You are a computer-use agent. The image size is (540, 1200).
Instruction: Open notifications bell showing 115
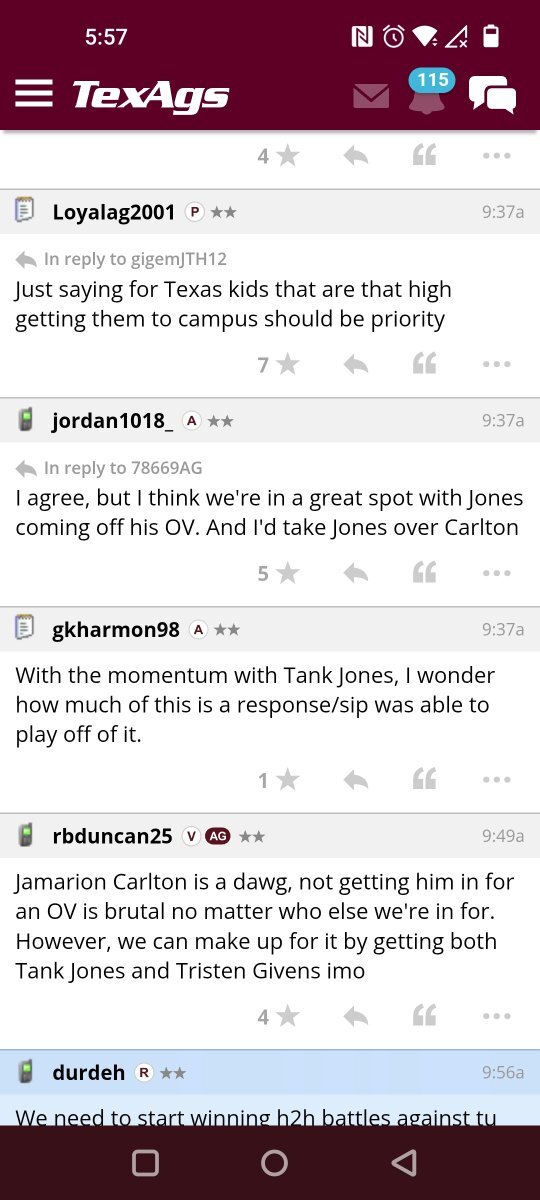pos(428,92)
